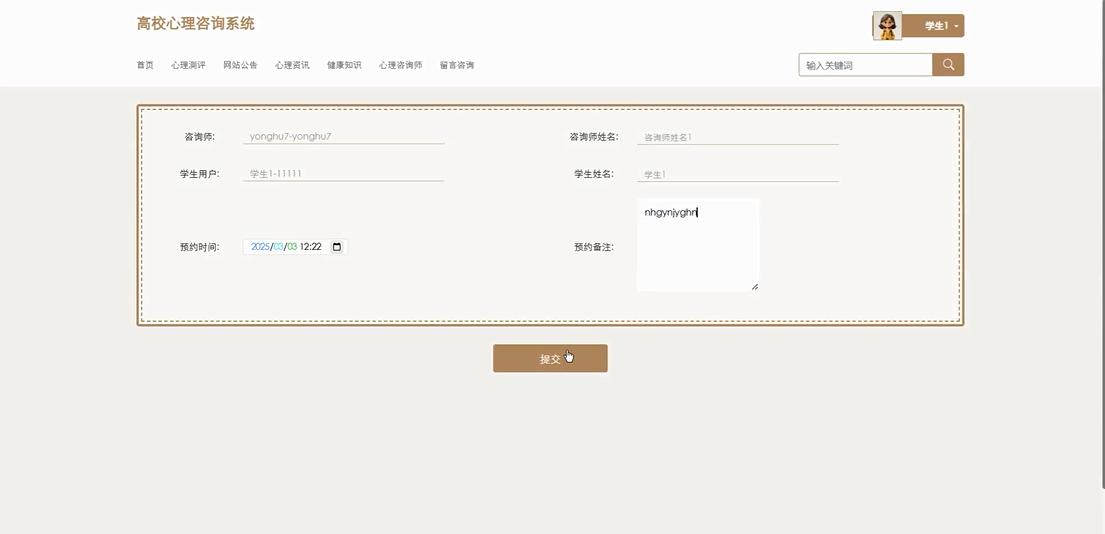This screenshot has width=1105, height=534.
Task: Open the 网站公告 page
Action: tap(240, 65)
